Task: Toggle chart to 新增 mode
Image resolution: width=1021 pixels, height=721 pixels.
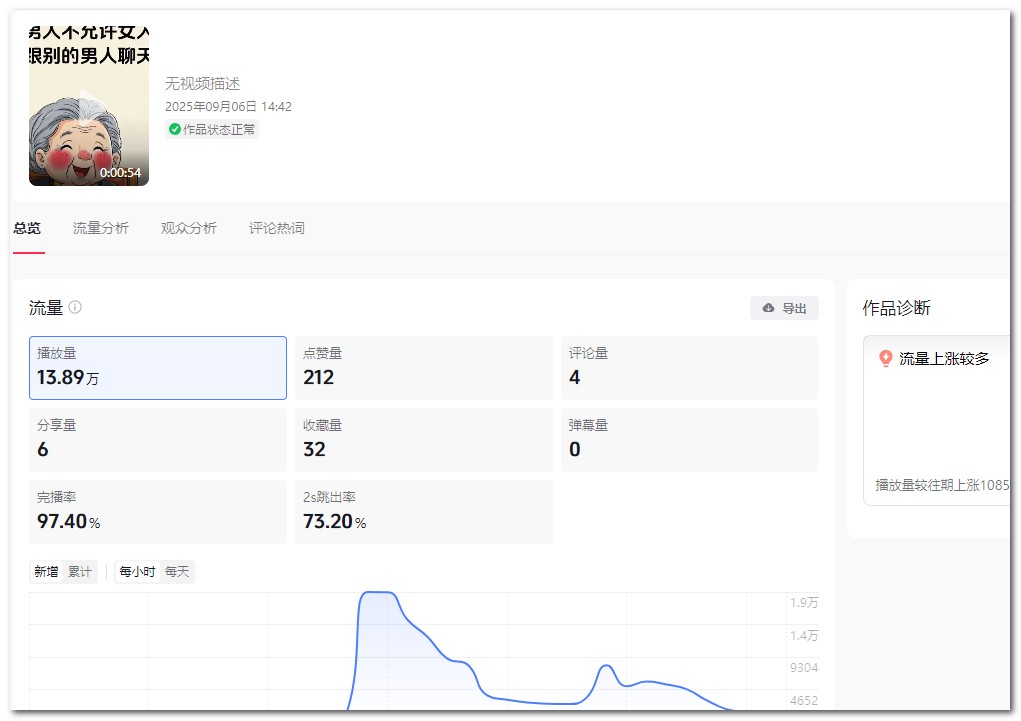Action: click(x=46, y=572)
